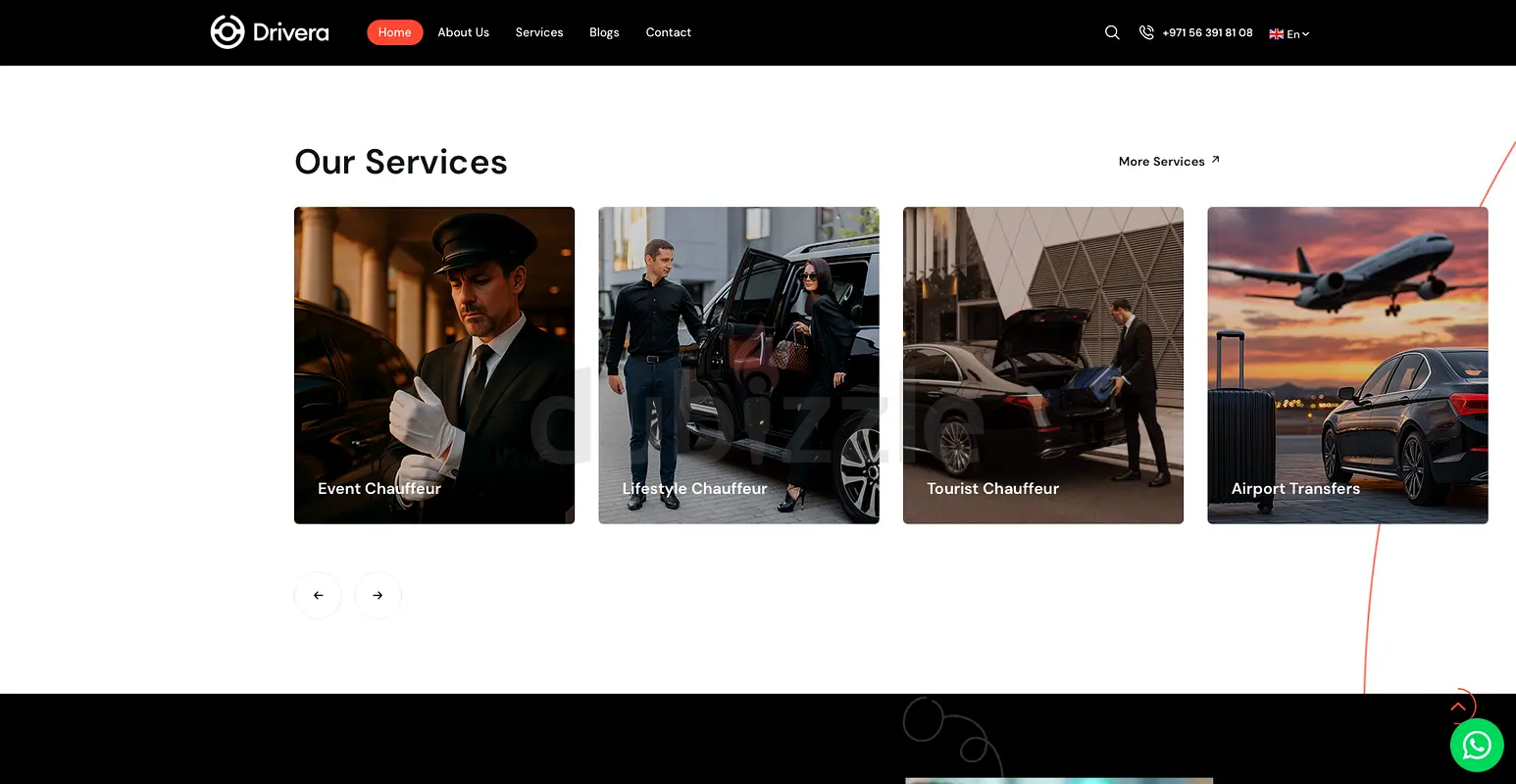Image resolution: width=1516 pixels, height=784 pixels.
Task: Call the +971 56 391 81 08 number
Action: 1207,32
